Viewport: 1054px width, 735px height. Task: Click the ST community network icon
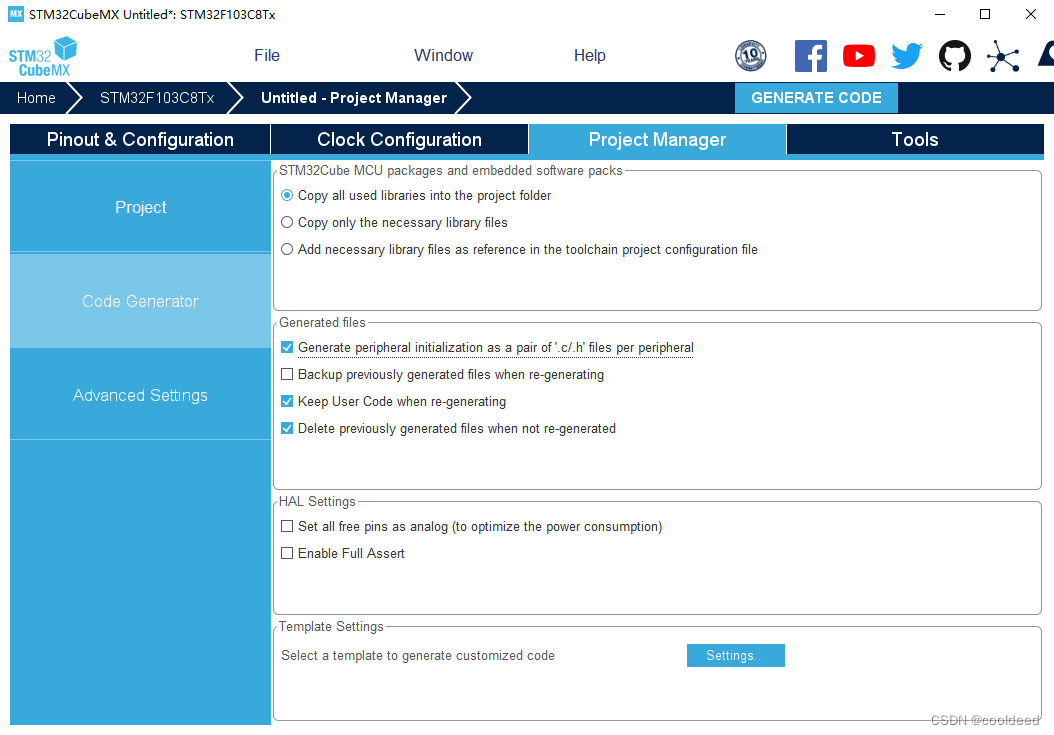1003,56
